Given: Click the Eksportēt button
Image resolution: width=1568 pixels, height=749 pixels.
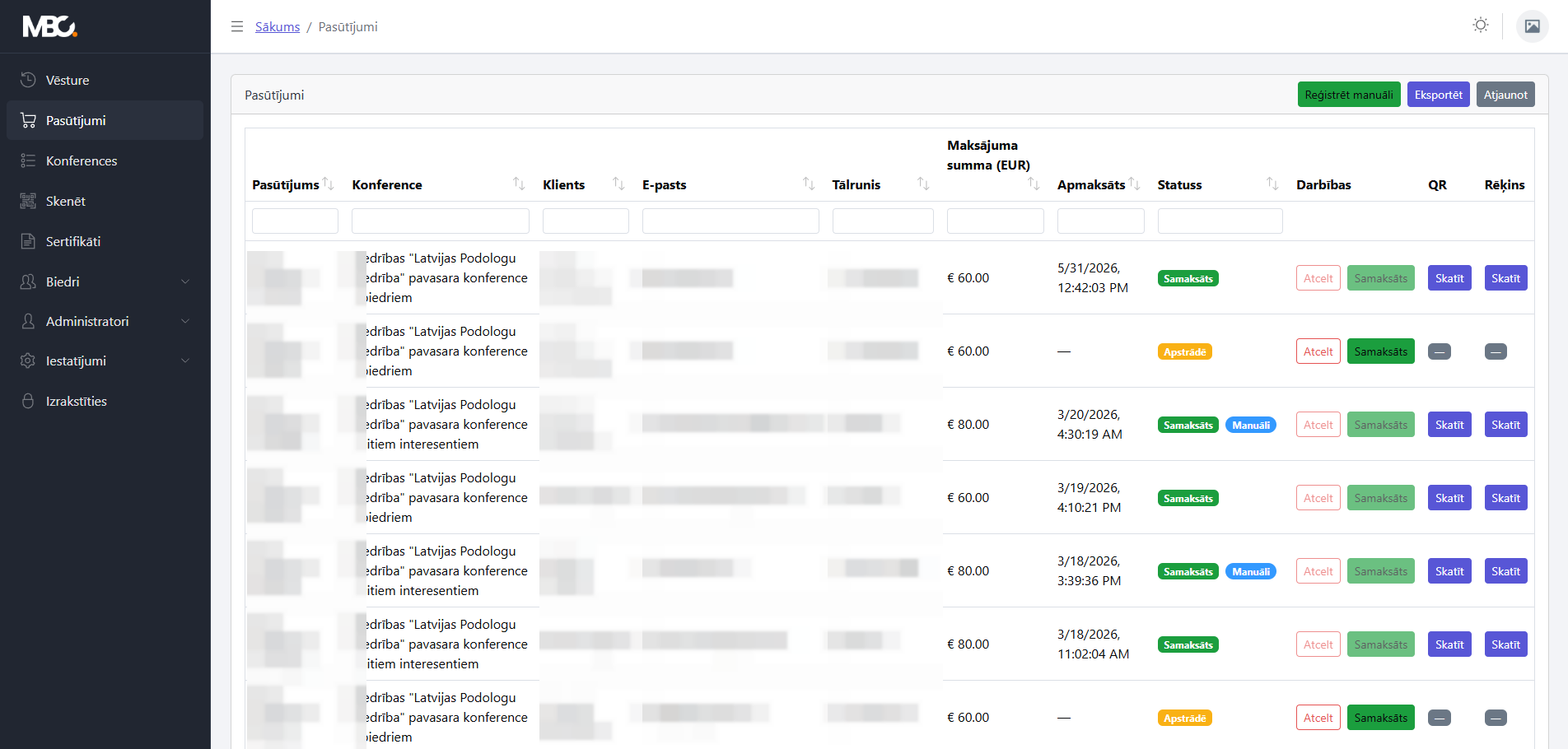Looking at the screenshot, I should click(1439, 95).
